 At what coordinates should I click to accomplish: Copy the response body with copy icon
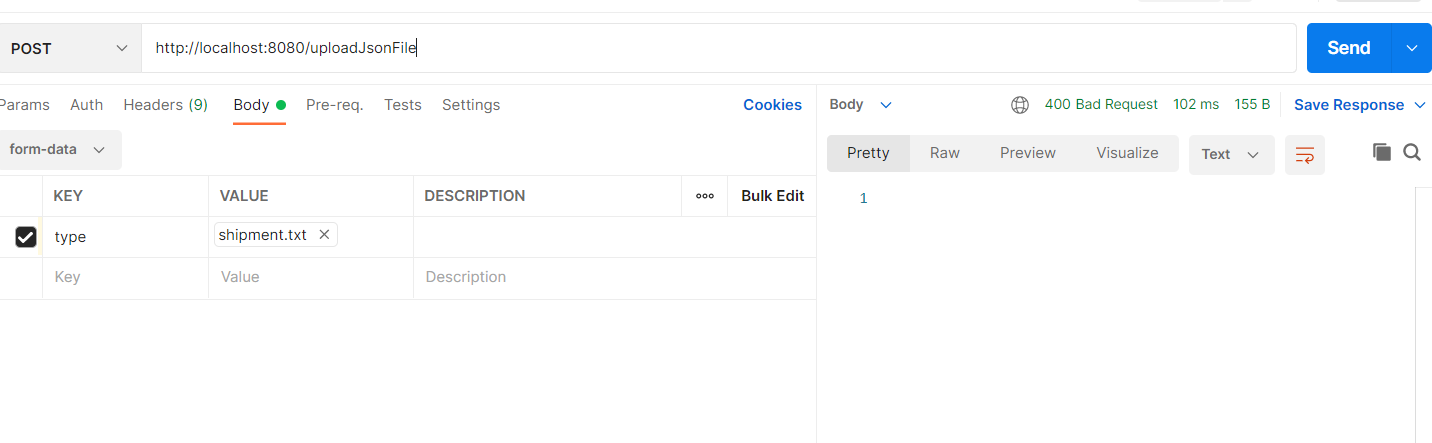(1382, 152)
